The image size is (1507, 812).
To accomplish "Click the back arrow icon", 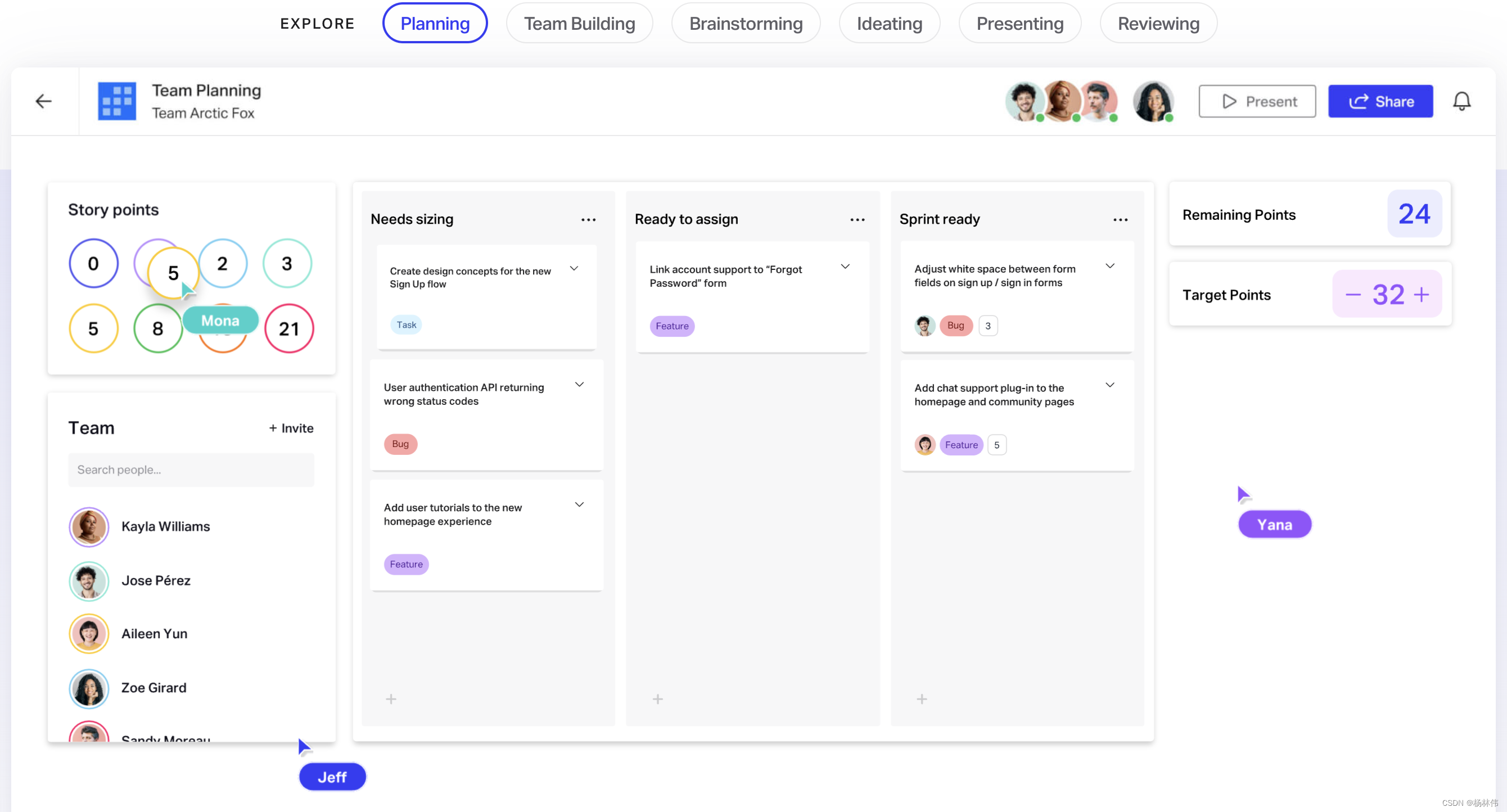I will [43, 101].
